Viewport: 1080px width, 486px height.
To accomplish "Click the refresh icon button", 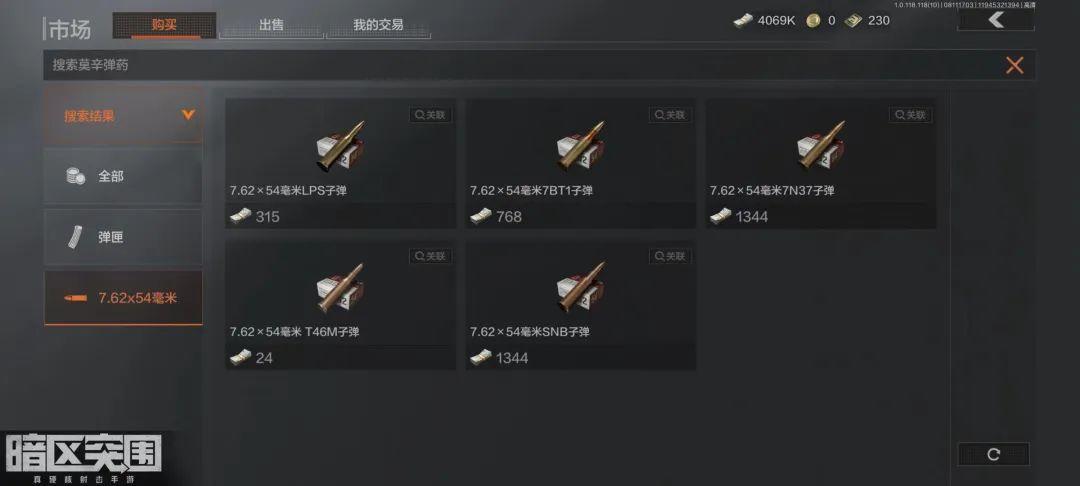I will click(993, 454).
